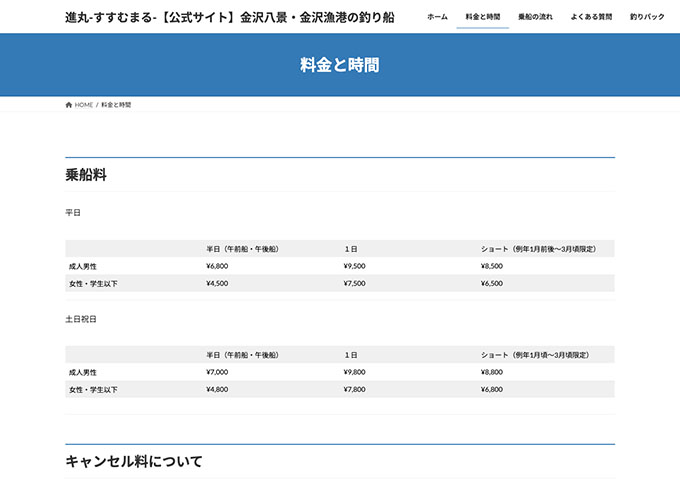Click the site title 進丸-すすむまる- link
This screenshot has height=480, width=680.
[x=230, y=17]
